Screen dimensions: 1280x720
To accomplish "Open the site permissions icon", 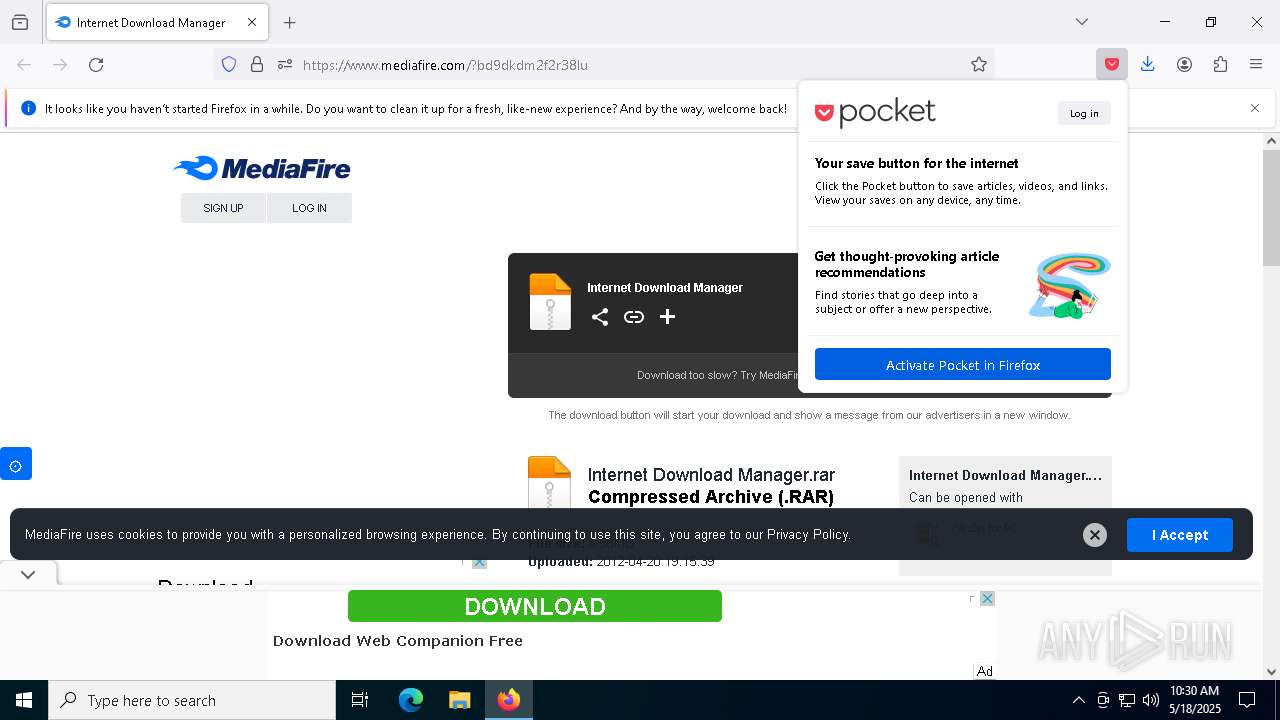I will [x=285, y=64].
